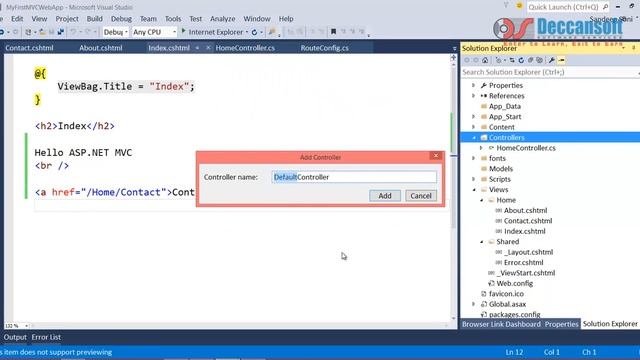Click the Save All toolbar icon
This screenshot has height=360, width=640.
coord(61,32)
